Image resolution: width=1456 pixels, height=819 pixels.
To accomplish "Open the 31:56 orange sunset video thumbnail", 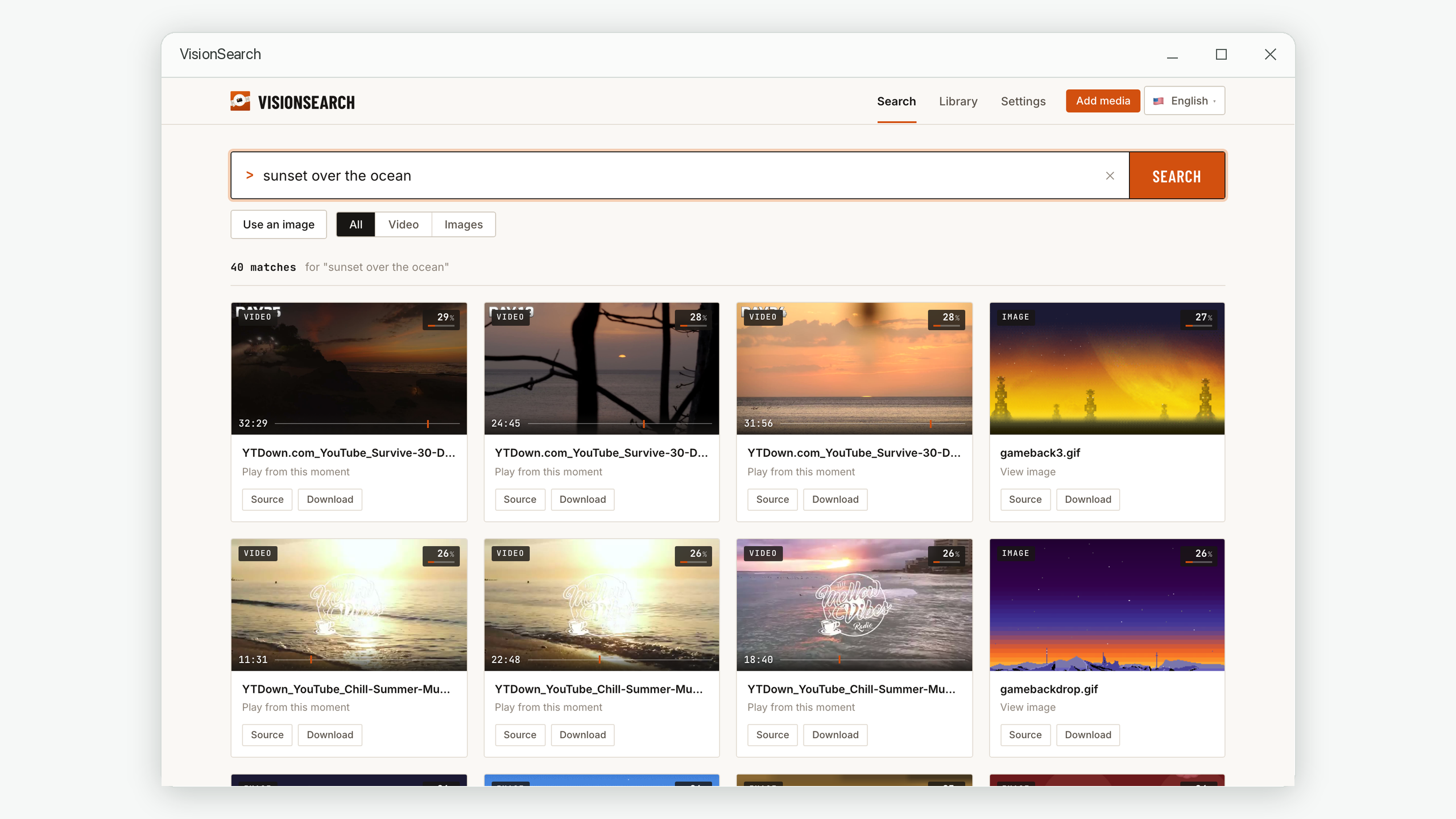I will [x=854, y=369].
